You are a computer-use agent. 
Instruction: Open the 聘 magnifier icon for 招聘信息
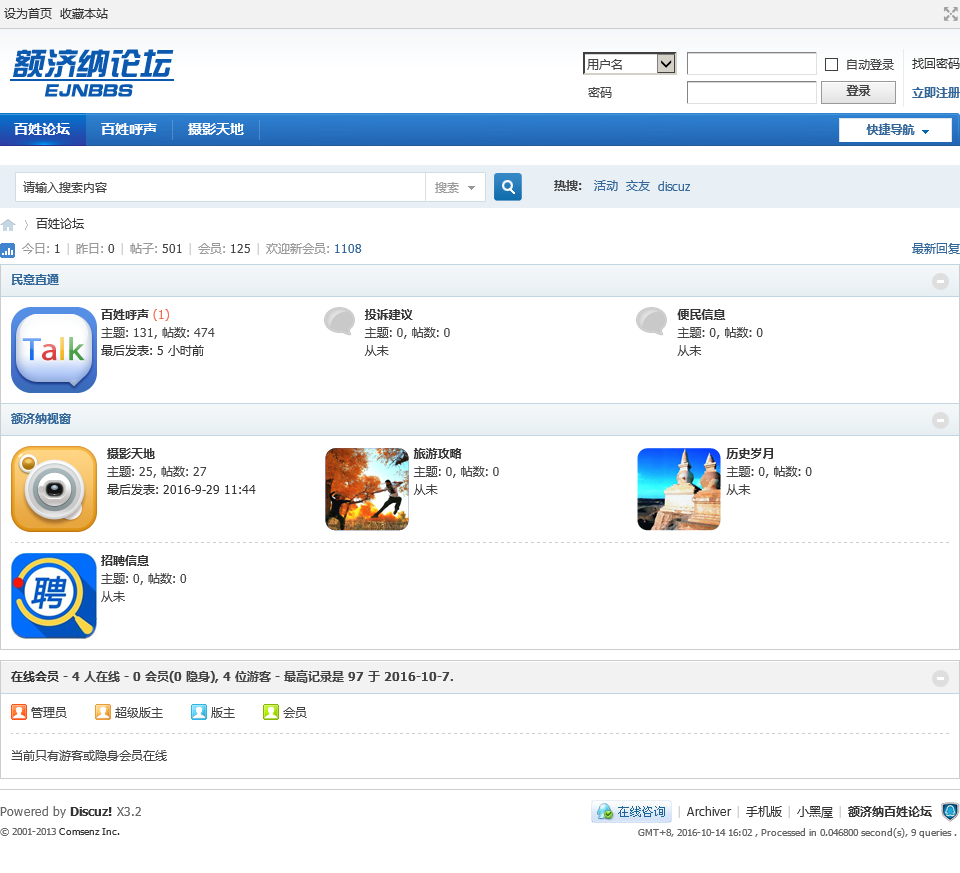coord(54,596)
